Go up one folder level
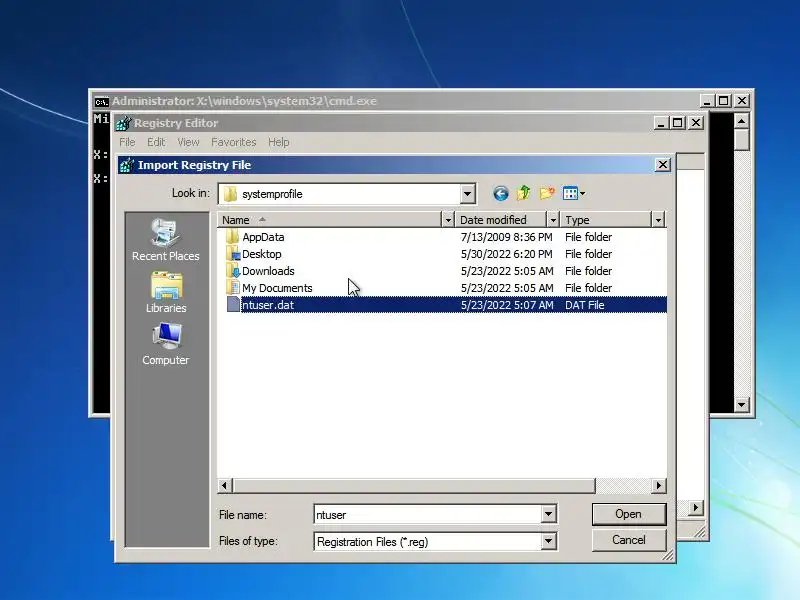 pos(523,193)
